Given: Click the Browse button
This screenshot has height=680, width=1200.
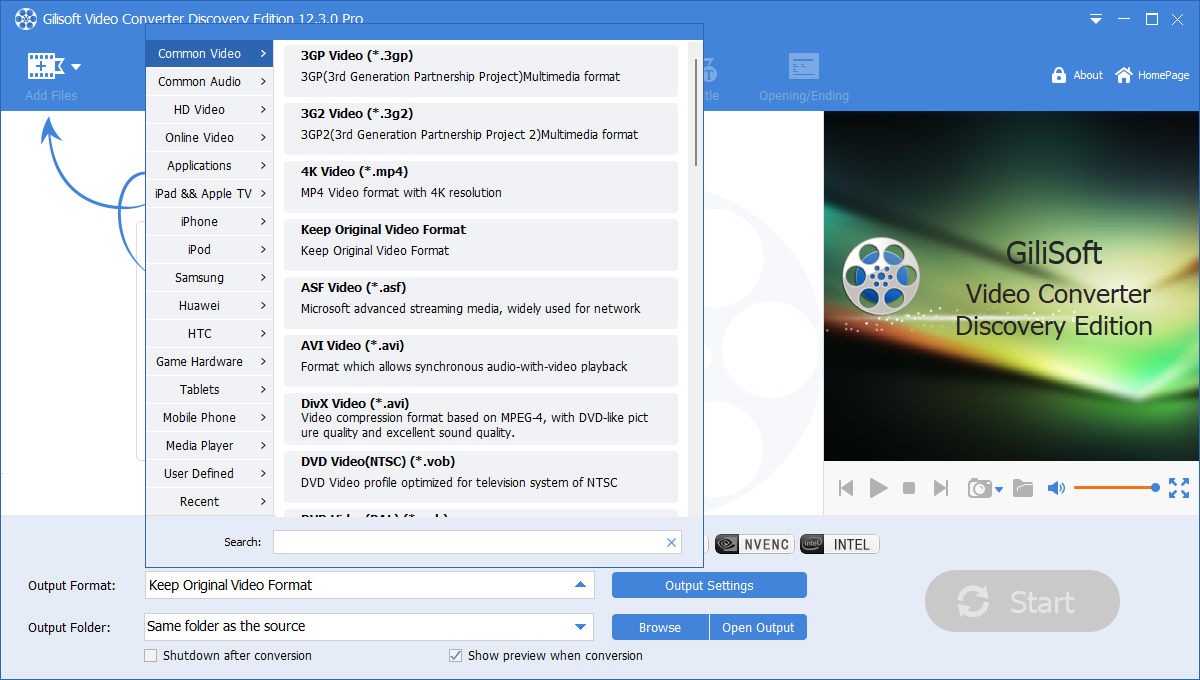Looking at the screenshot, I should click(x=660, y=627).
